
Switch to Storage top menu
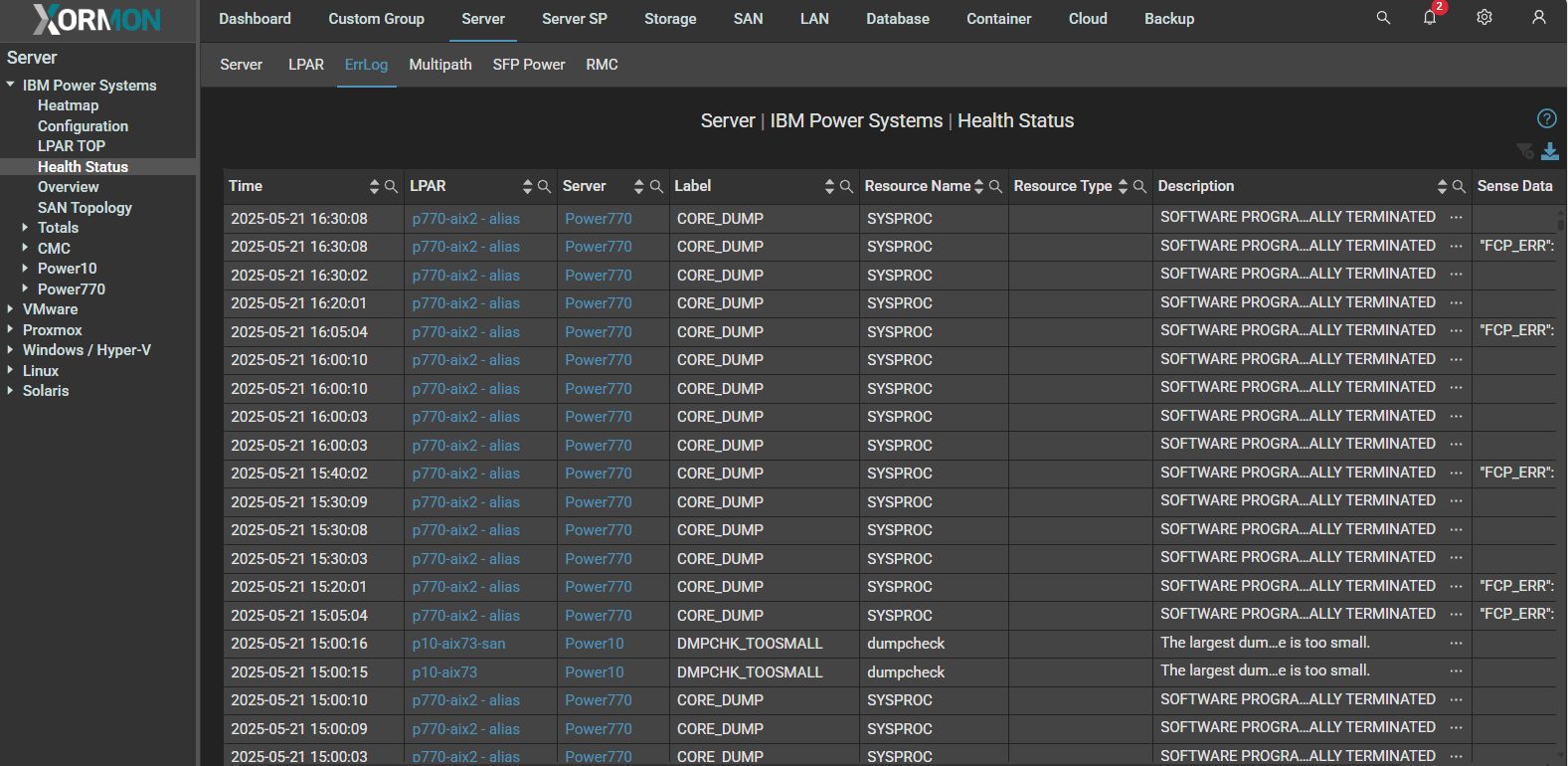click(670, 19)
